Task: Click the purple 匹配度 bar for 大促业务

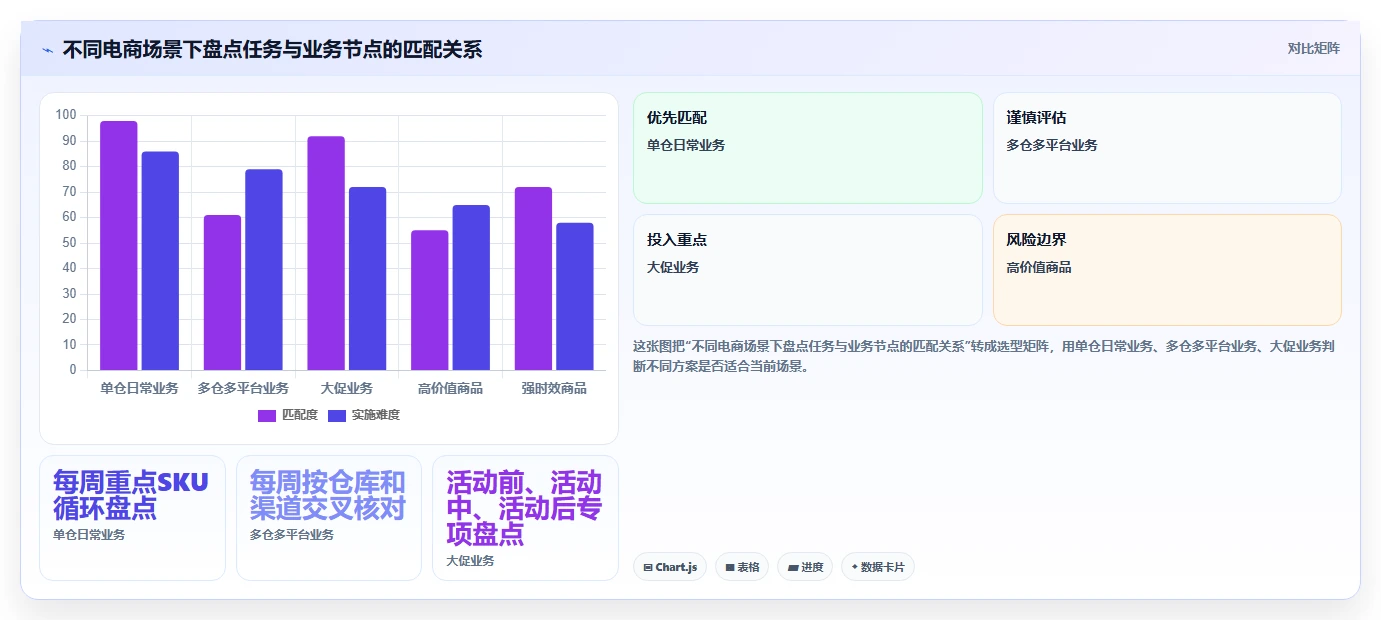Action: pos(326,253)
